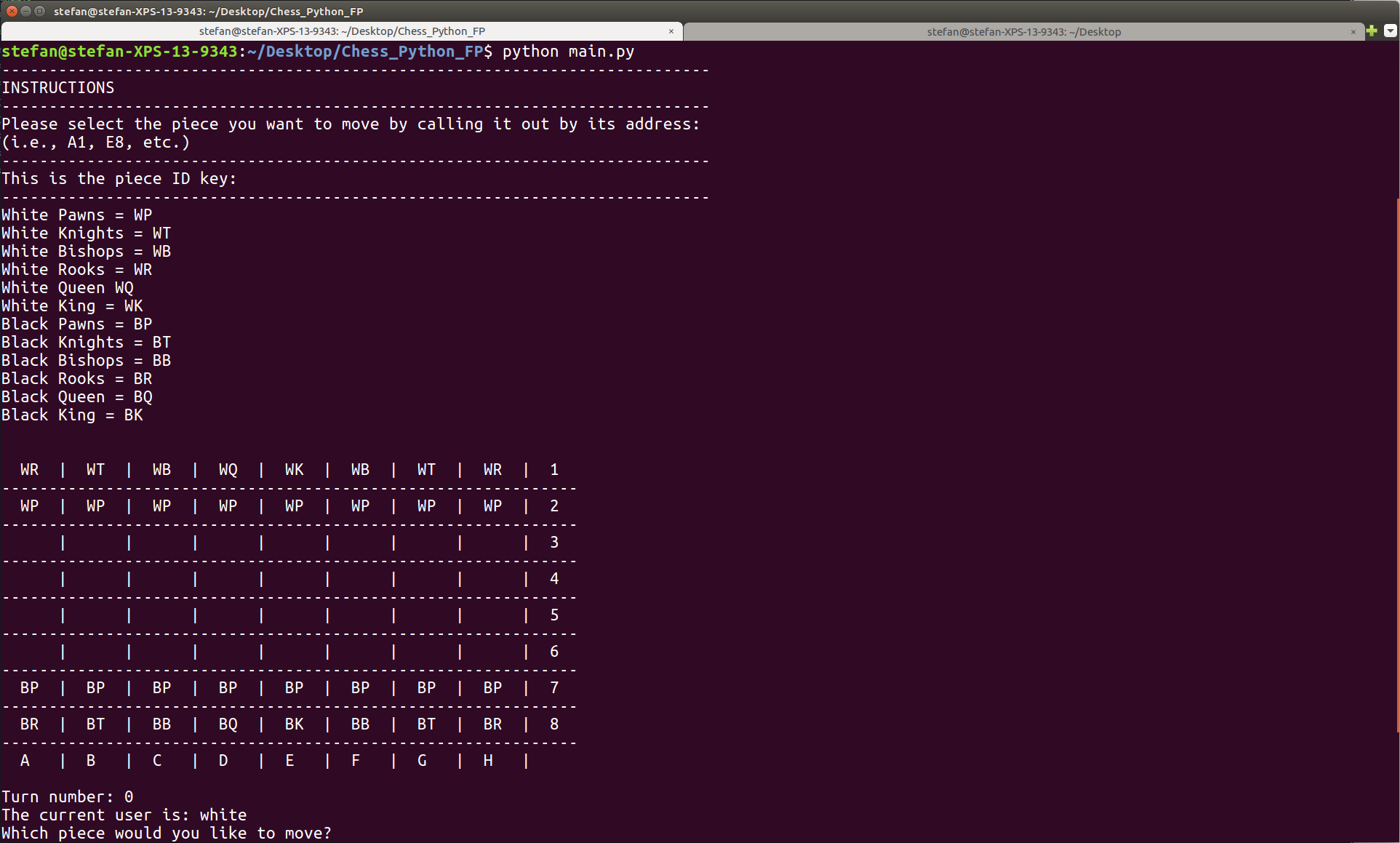Click the 'Which piece would you like to move?' prompt

(x=166, y=833)
